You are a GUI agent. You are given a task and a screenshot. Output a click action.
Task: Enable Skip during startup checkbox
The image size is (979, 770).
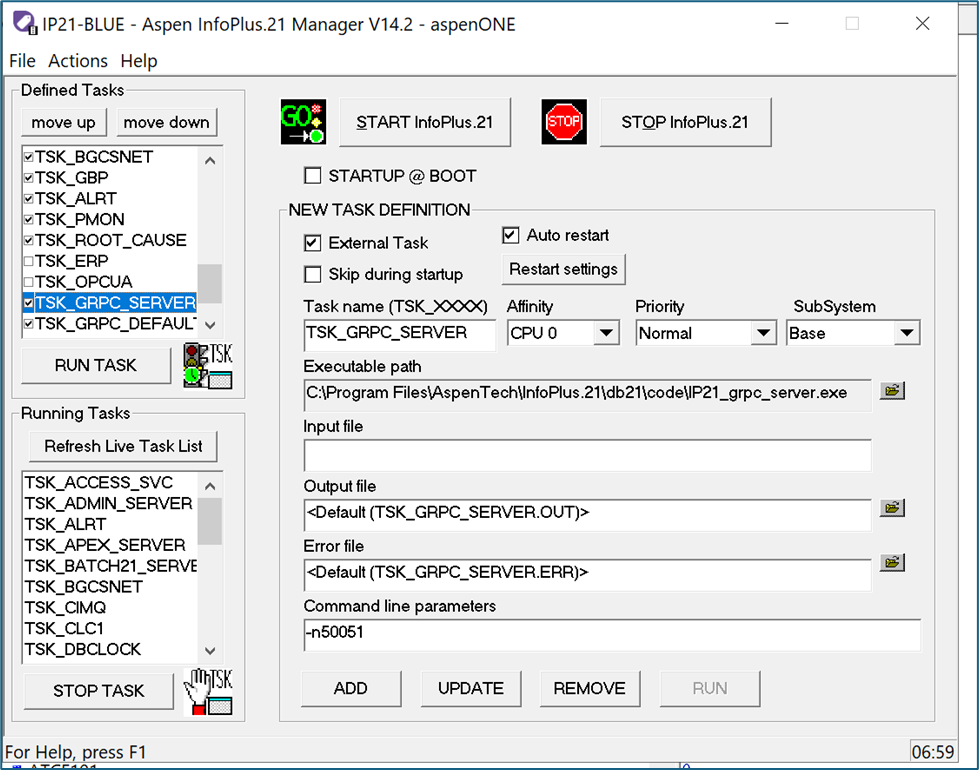point(313,274)
